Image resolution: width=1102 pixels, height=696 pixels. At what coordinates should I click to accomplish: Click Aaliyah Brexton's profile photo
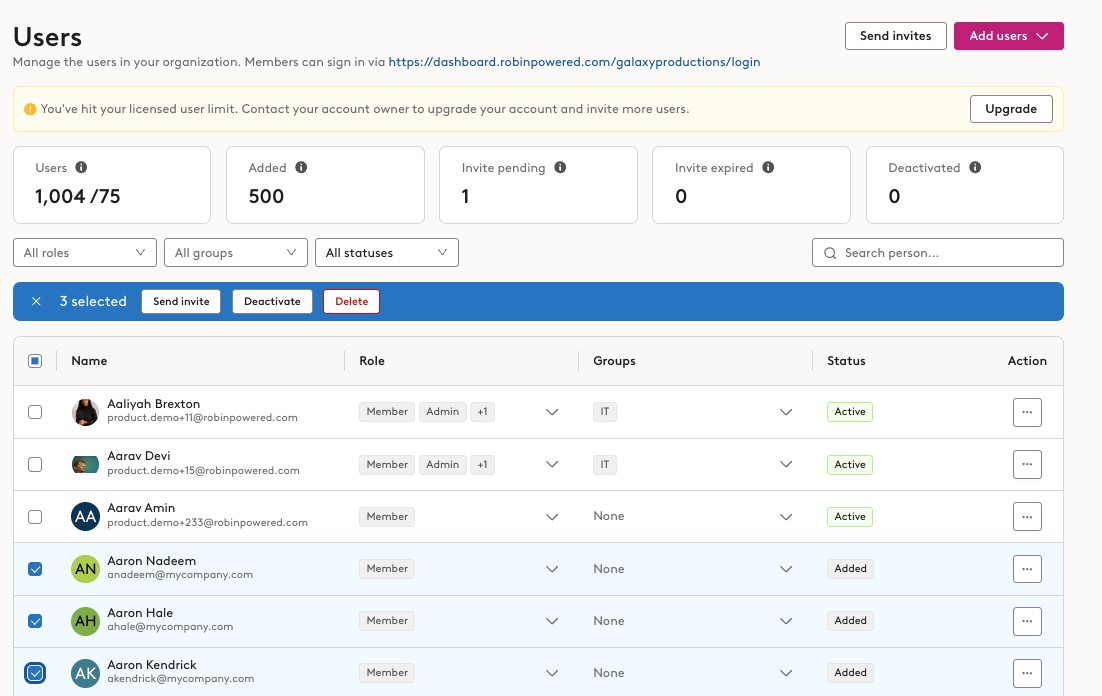click(86, 412)
